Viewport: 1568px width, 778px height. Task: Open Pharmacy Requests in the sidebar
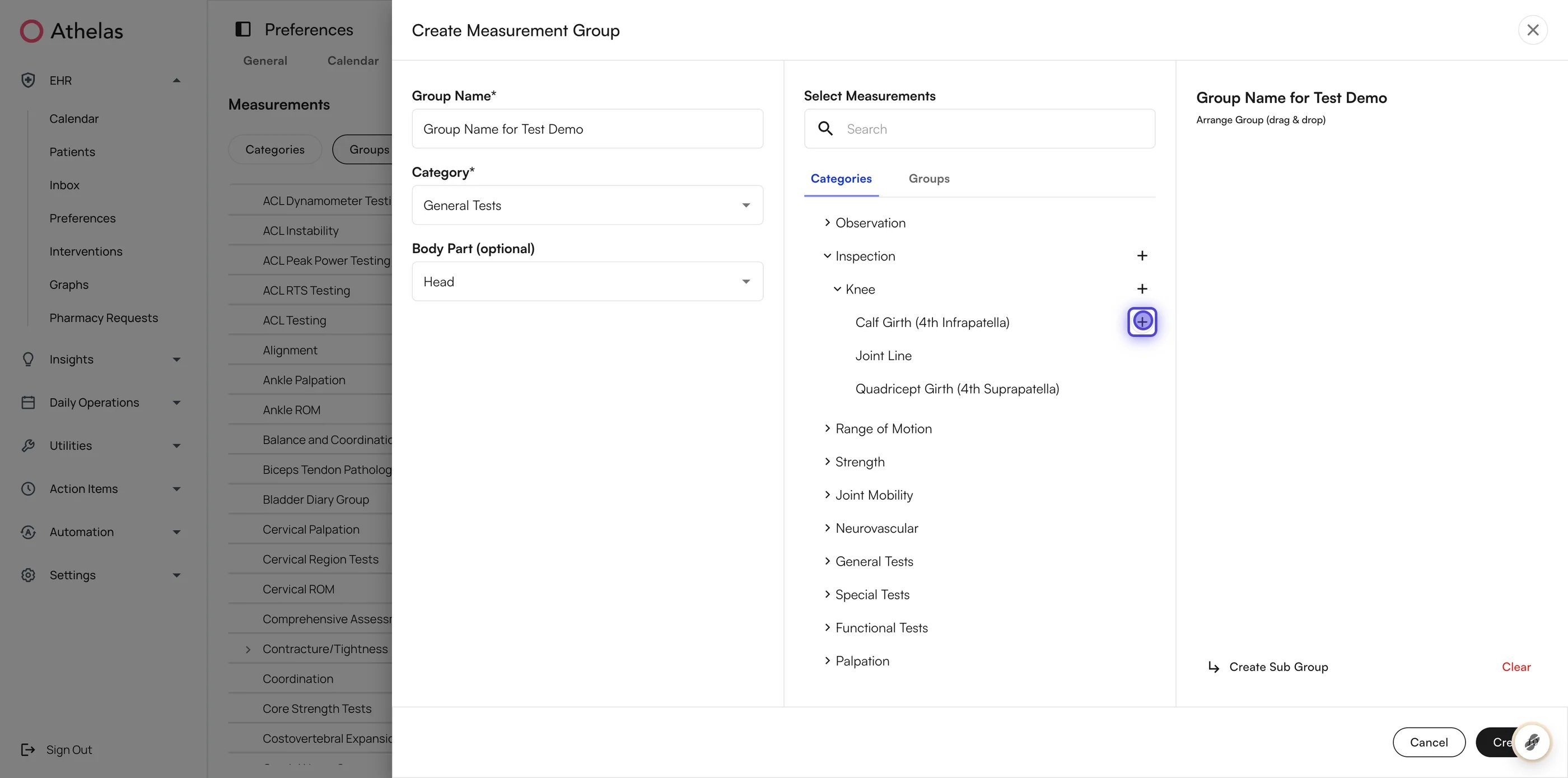(104, 318)
